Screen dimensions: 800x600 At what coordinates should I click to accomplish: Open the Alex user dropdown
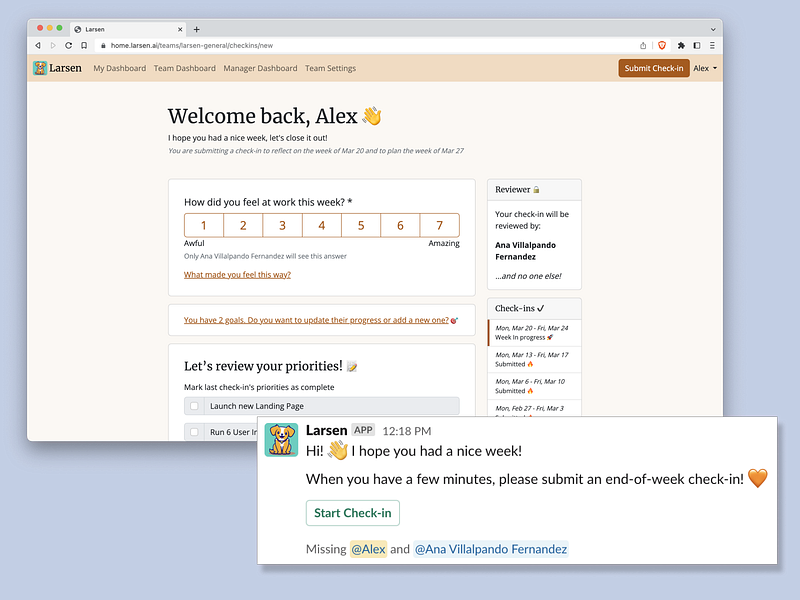[705, 68]
